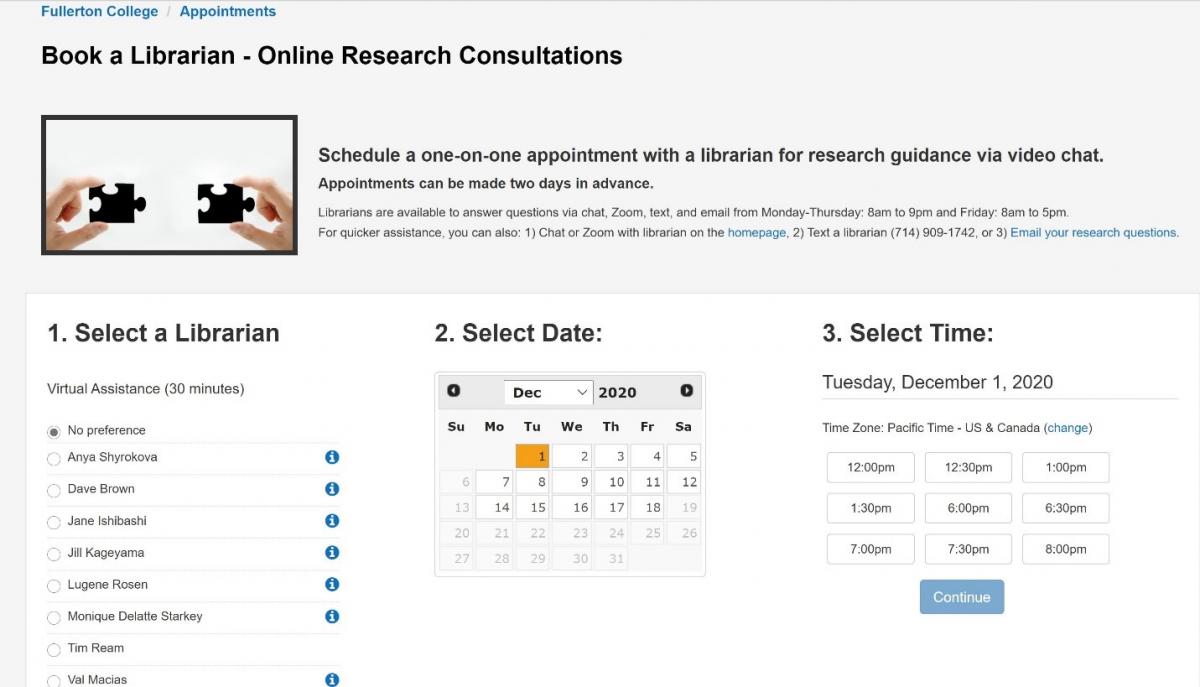Image resolution: width=1200 pixels, height=687 pixels.
Task: Go to previous month in calendar
Action: pos(454,391)
